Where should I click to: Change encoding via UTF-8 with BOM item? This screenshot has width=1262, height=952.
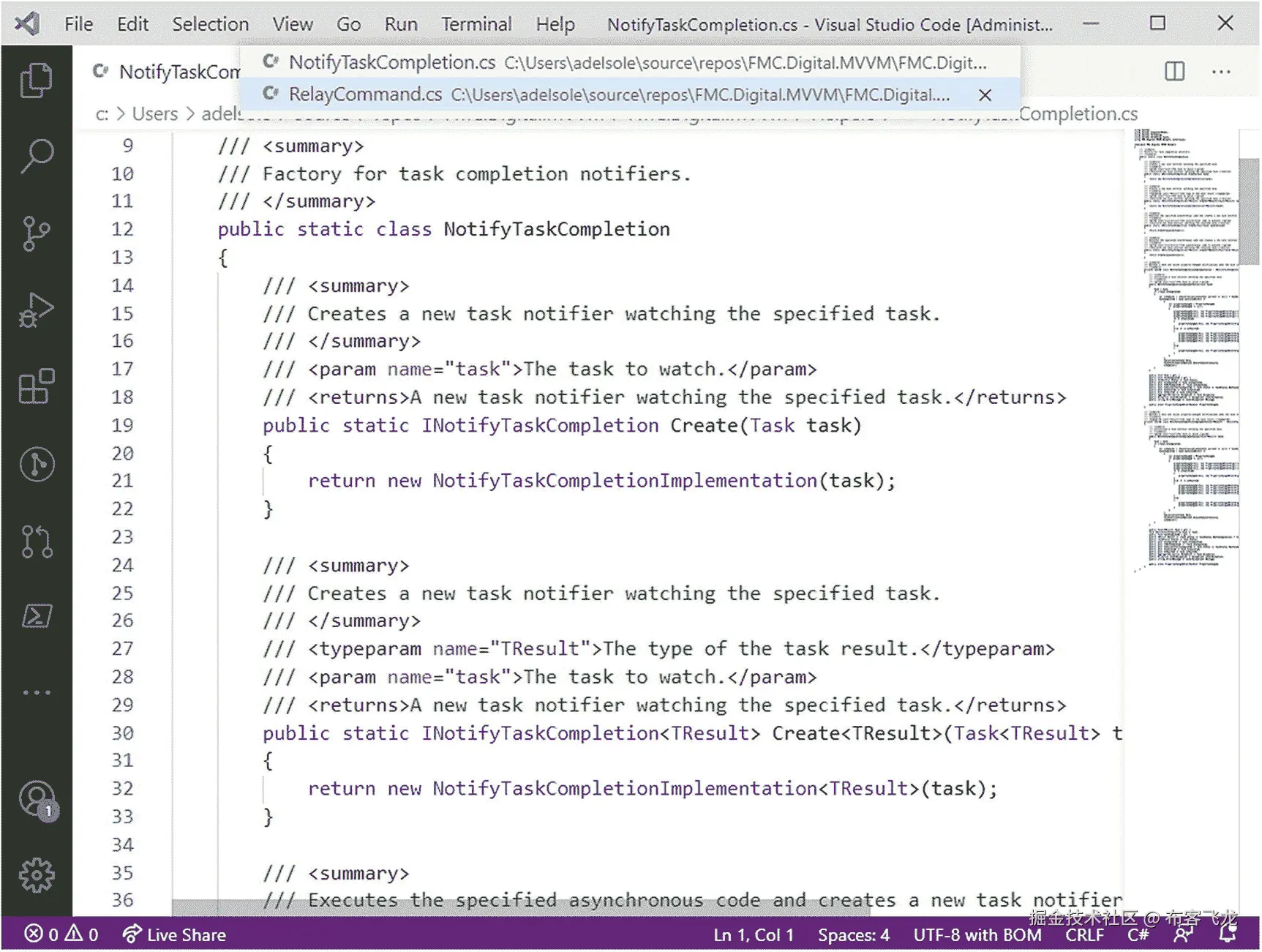[978, 934]
